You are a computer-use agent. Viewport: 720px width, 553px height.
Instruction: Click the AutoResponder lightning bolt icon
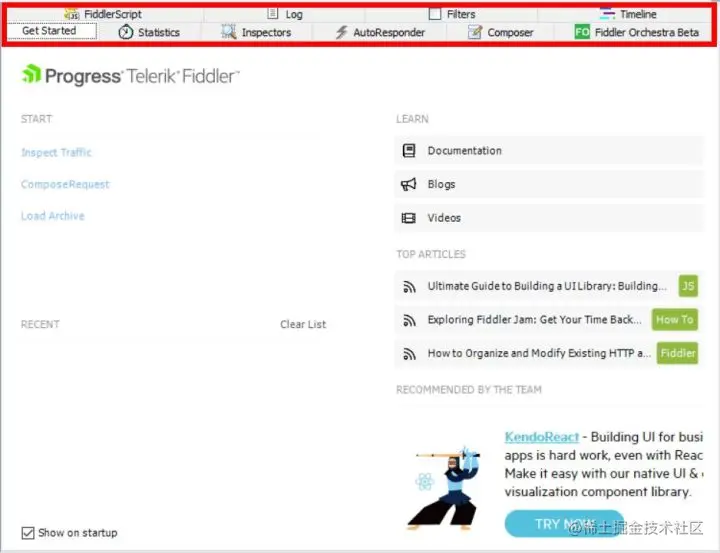[341, 32]
